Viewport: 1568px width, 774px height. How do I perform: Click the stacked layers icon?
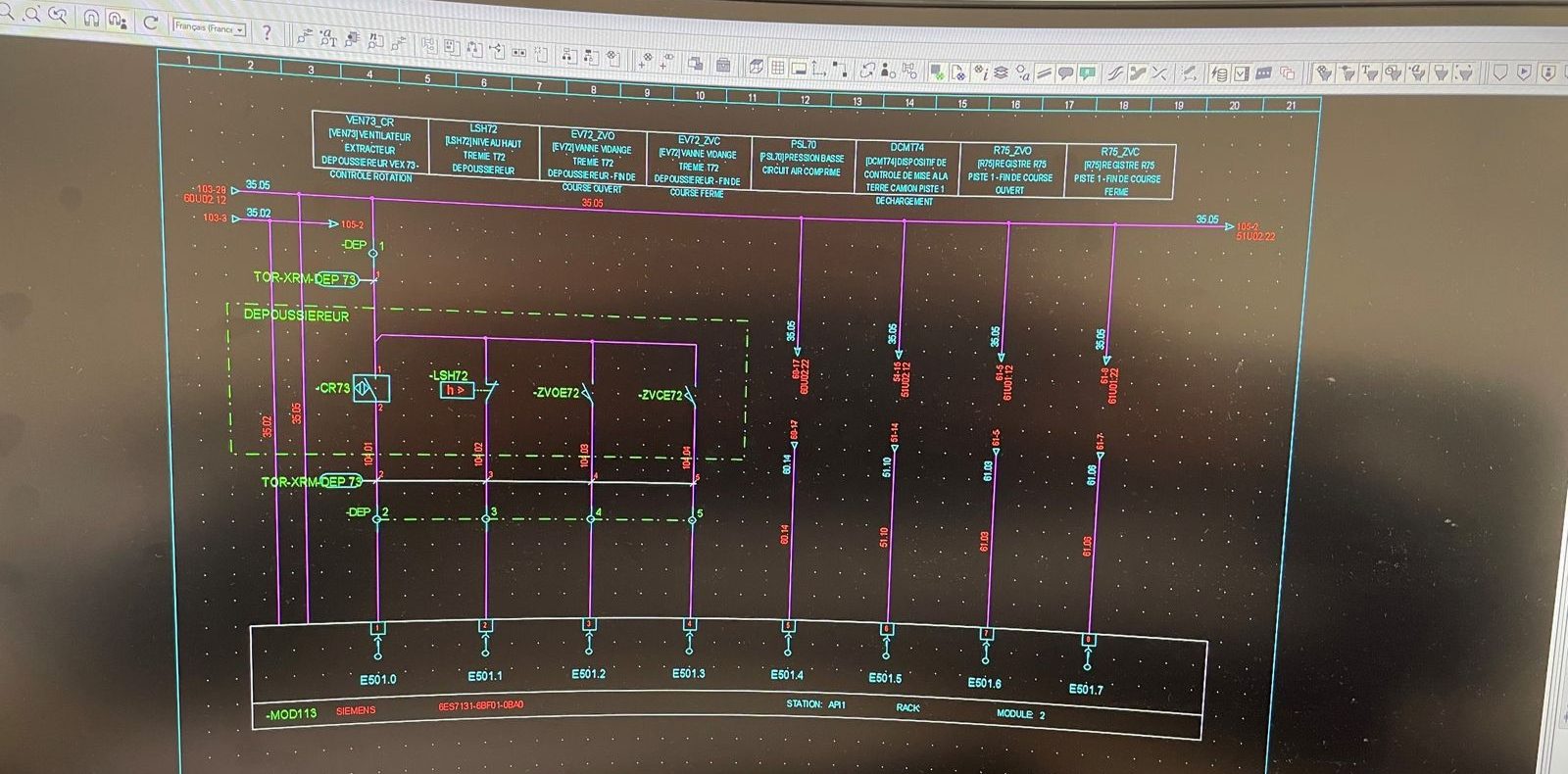[x=1001, y=73]
